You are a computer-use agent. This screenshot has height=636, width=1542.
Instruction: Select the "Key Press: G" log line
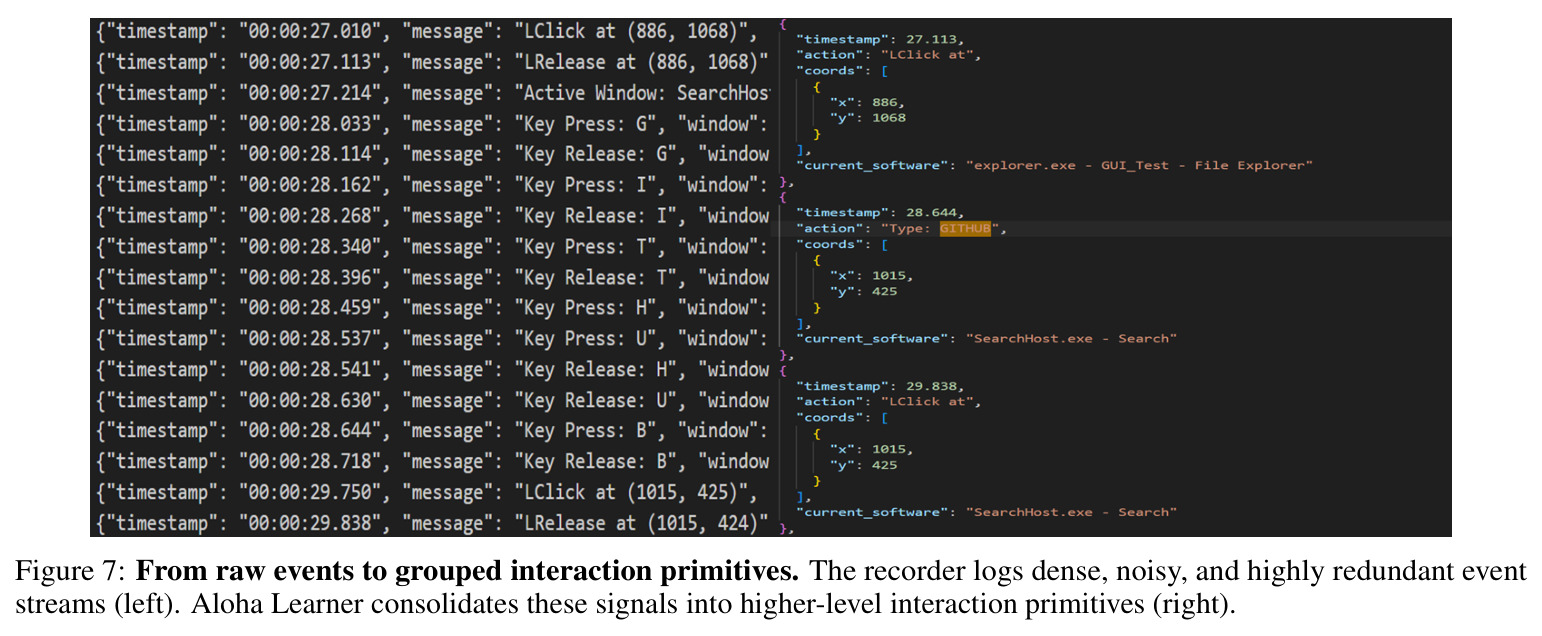pyautogui.click(x=433, y=124)
